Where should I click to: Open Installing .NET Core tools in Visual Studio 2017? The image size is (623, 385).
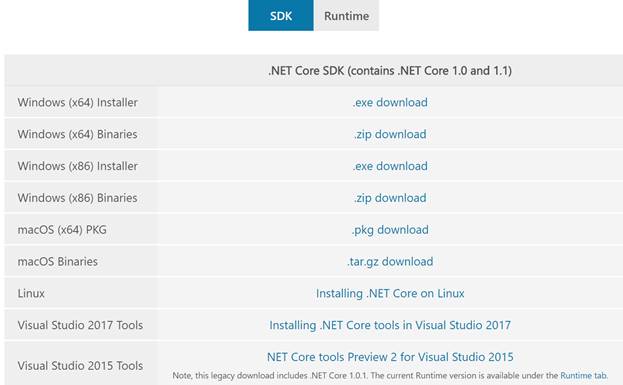coord(390,325)
